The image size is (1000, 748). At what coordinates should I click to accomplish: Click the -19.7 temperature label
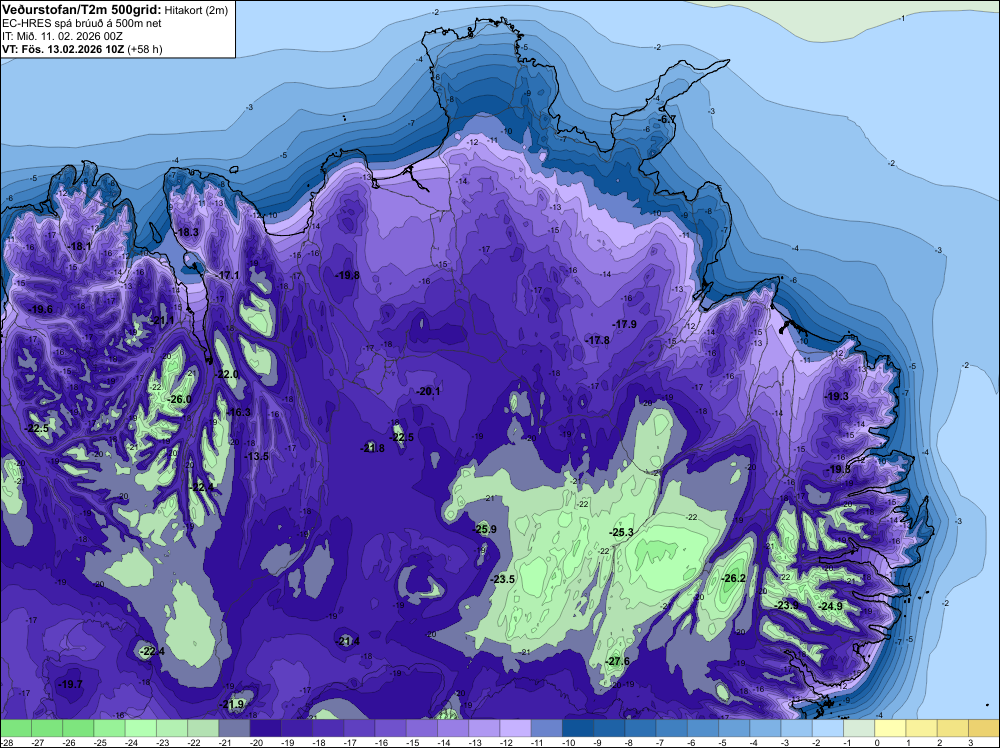pyautogui.click(x=70, y=684)
